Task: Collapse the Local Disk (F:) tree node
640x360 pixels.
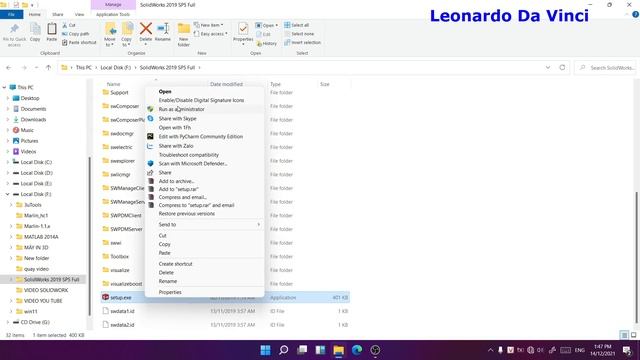Action: click(7, 194)
